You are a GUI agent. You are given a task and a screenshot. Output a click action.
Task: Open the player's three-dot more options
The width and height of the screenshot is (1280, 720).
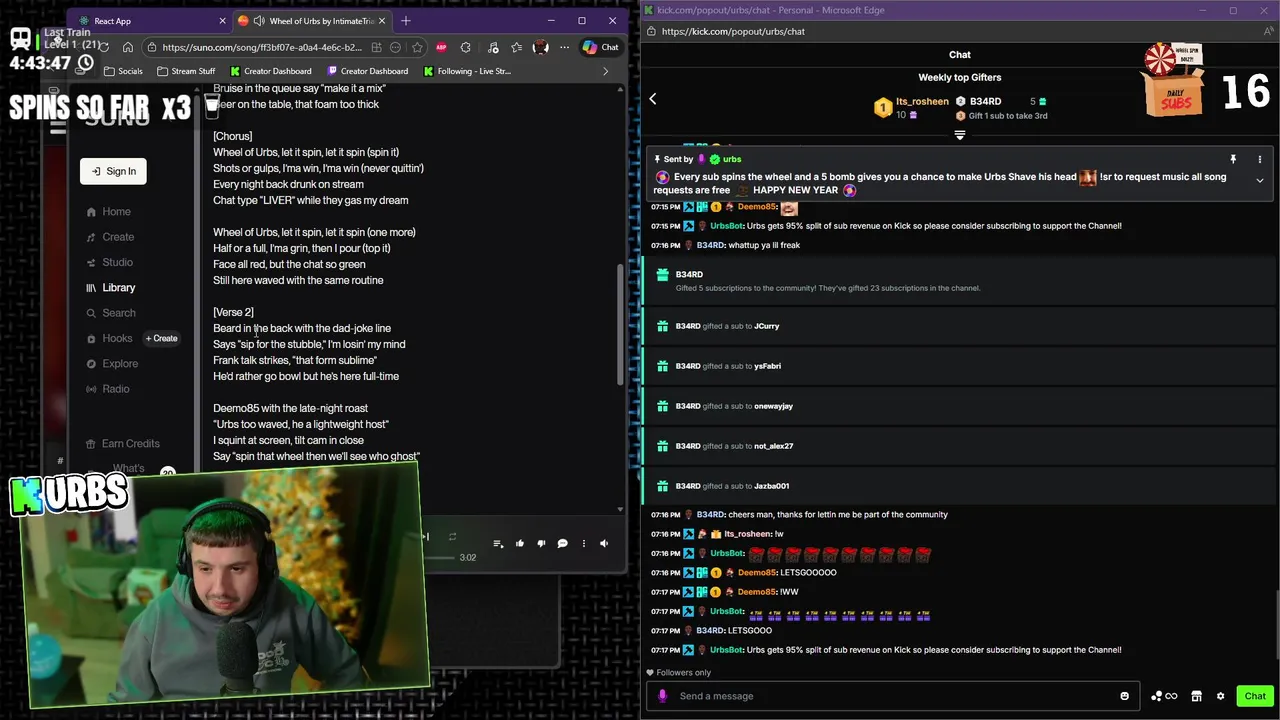(x=583, y=543)
